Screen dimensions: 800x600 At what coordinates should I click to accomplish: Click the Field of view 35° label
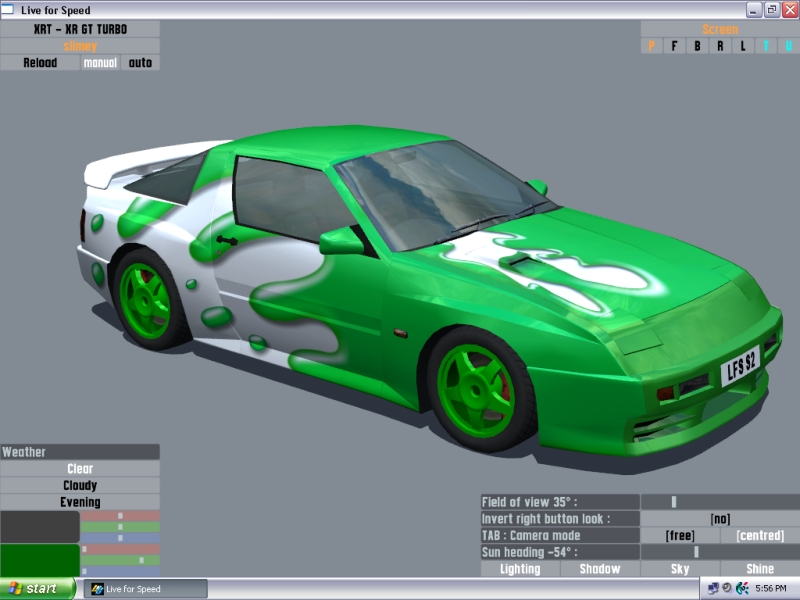click(x=560, y=502)
